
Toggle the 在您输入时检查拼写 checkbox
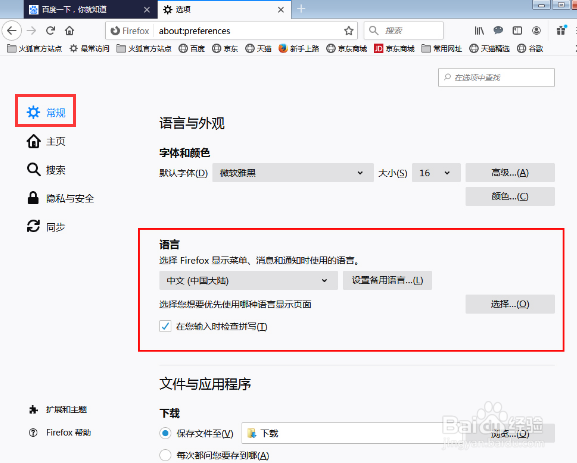click(x=165, y=326)
